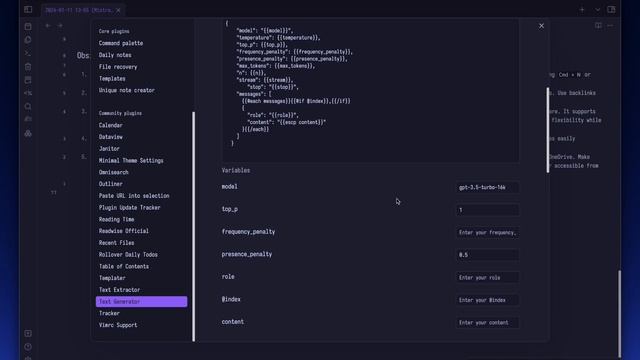Open Vimrc Support settings

point(118,325)
